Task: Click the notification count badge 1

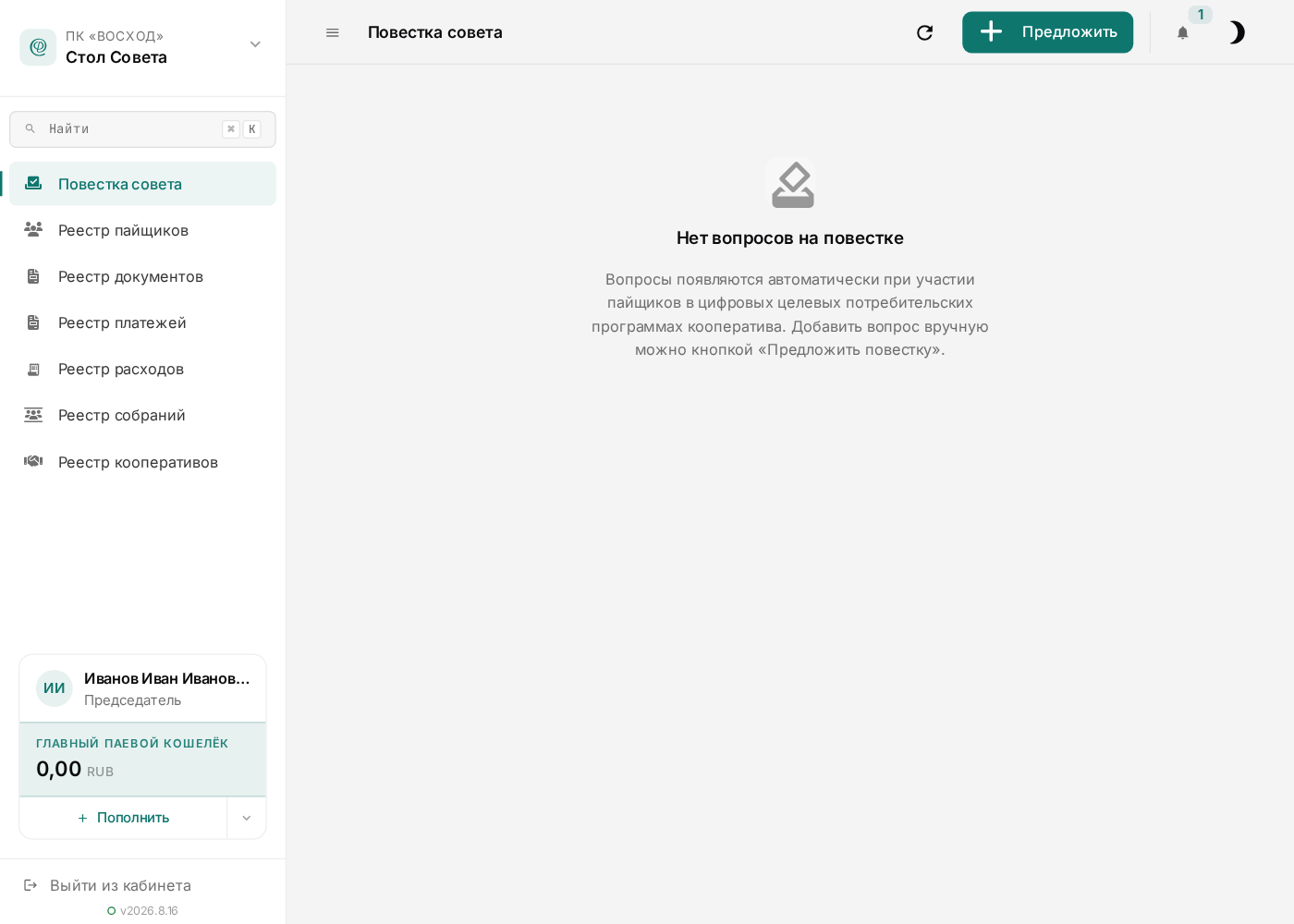Action: [x=1200, y=15]
